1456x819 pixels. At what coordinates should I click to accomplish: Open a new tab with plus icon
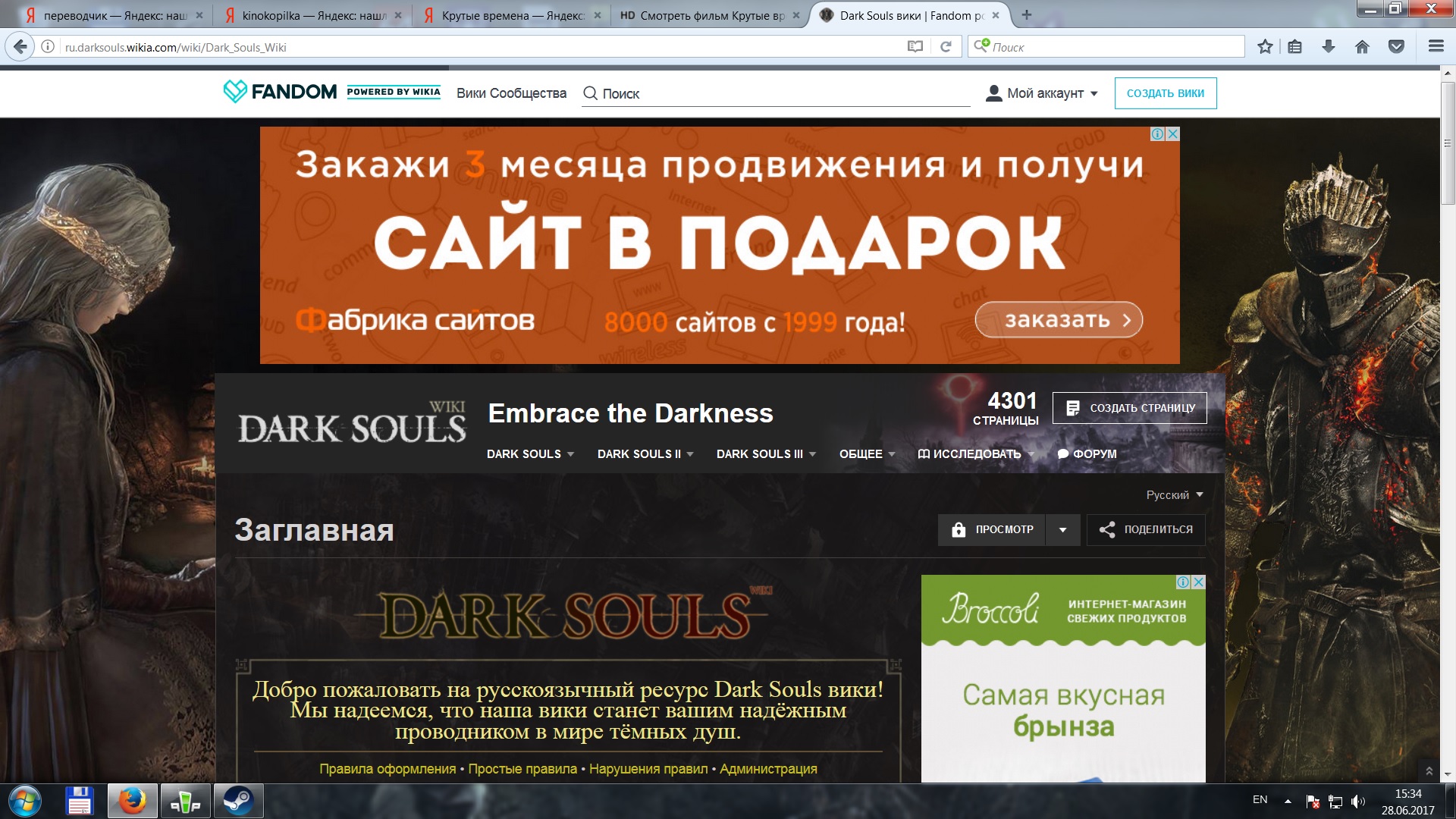[1027, 14]
